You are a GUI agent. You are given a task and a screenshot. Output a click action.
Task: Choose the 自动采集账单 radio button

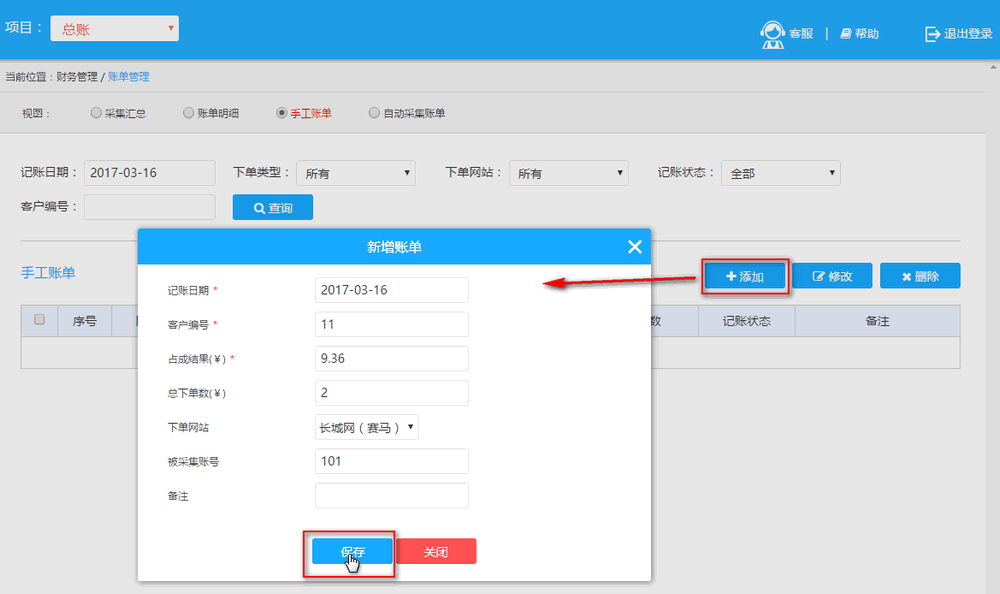coord(374,113)
